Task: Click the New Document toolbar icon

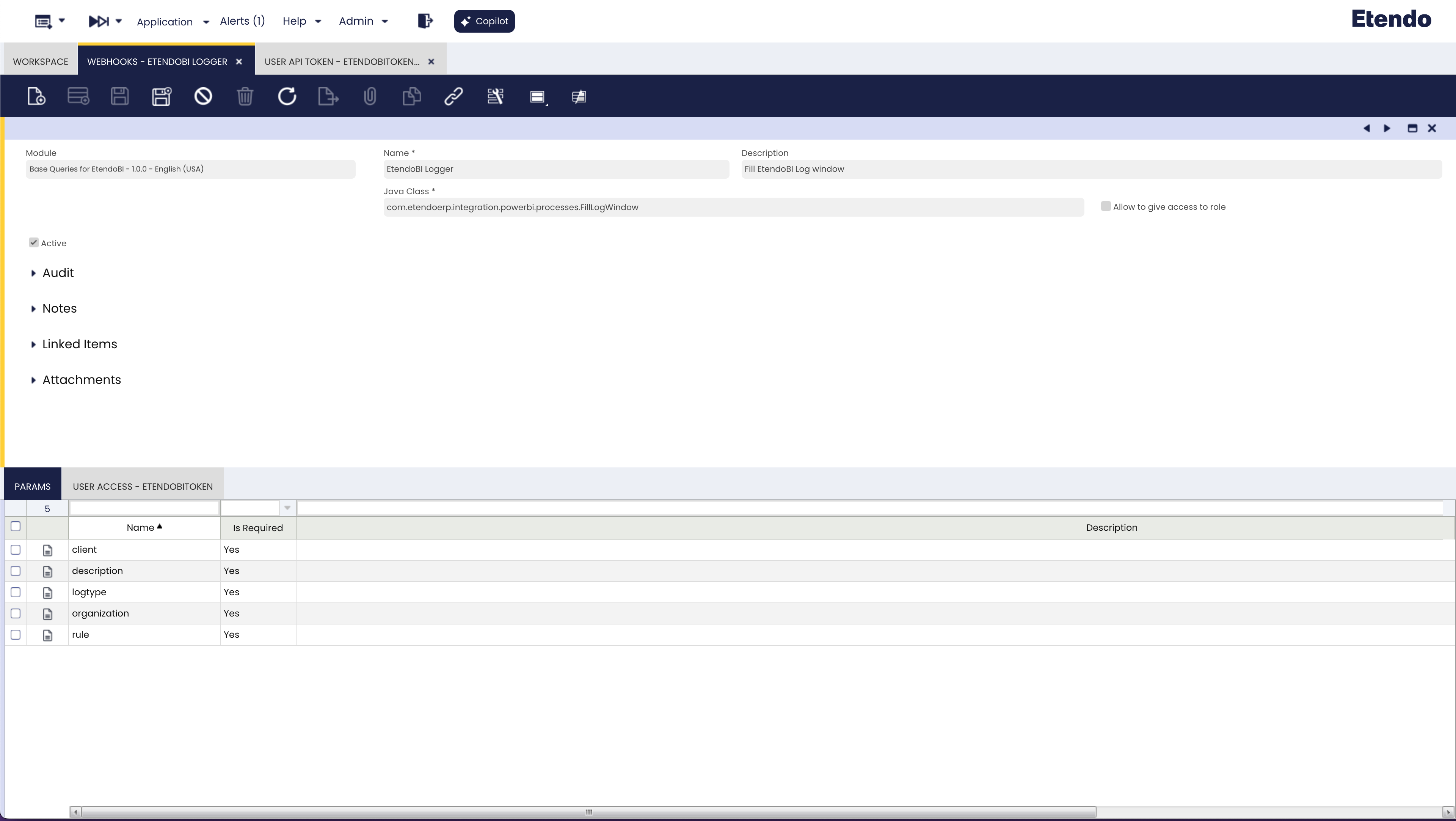Action: [36, 96]
